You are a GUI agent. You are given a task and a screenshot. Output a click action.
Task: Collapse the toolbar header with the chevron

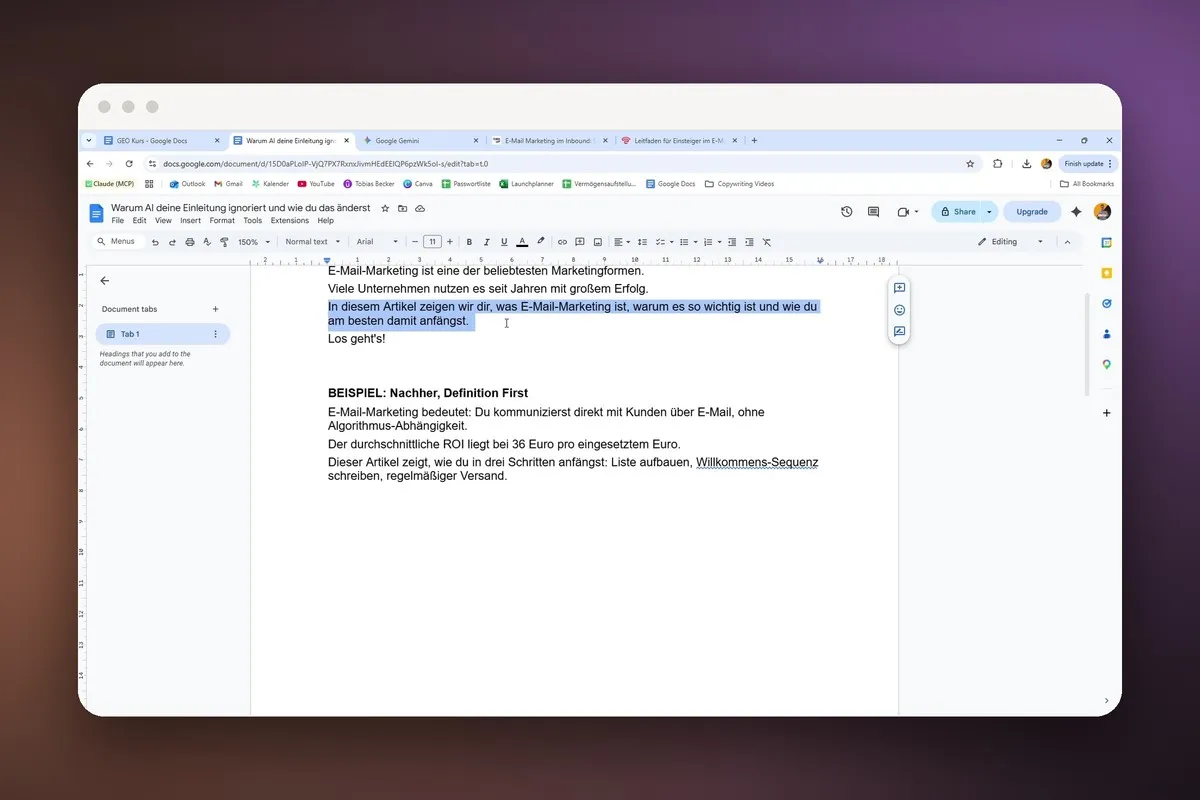pyautogui.click(x=1067, y=242)
